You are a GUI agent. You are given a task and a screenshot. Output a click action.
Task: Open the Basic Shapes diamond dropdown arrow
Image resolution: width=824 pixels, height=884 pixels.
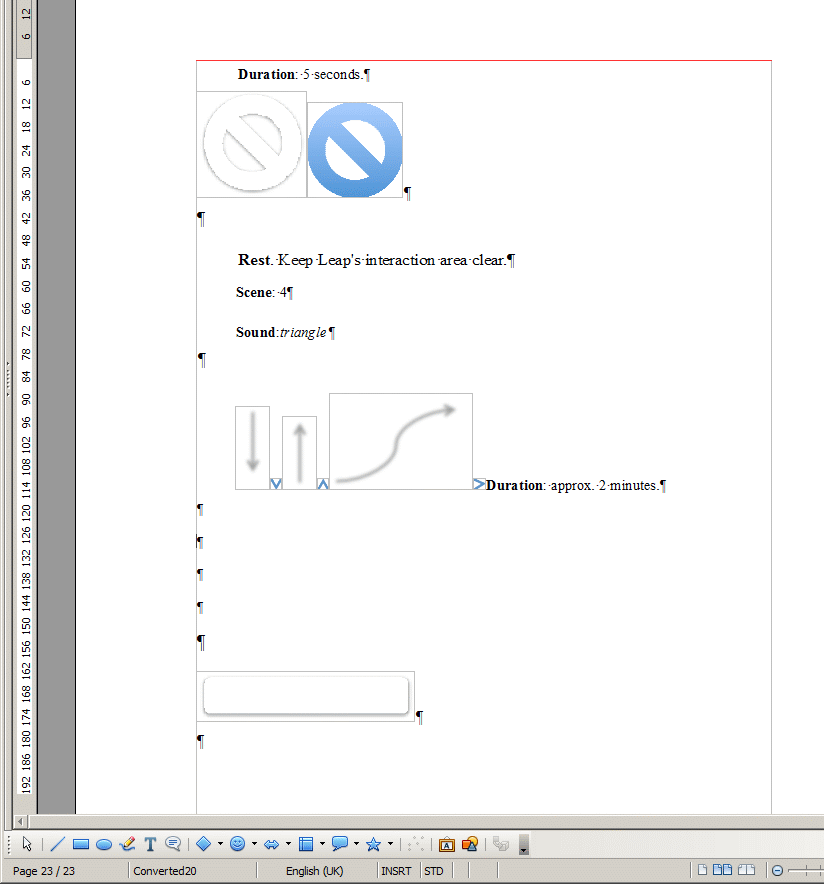pyautogui.click(x=220, y=844)
